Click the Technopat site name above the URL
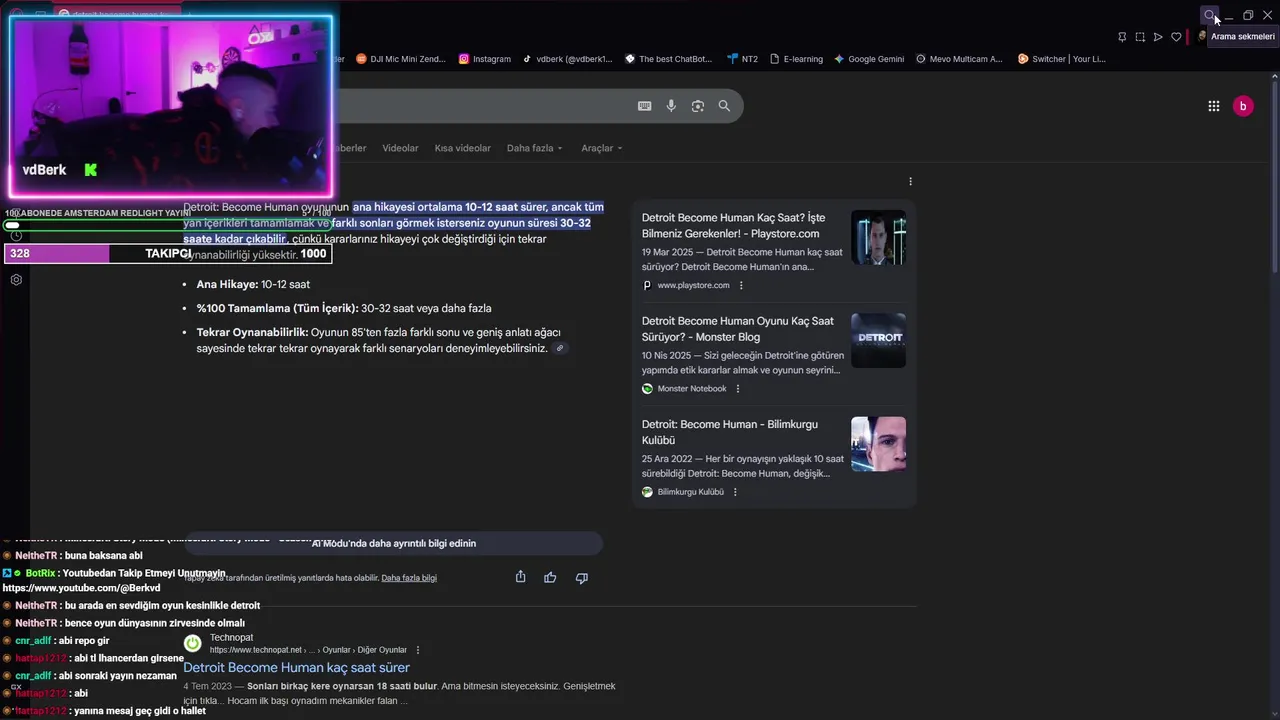The width and height of the screenshot is (1280, 720). pyautogui.click(x=231, y=638)
